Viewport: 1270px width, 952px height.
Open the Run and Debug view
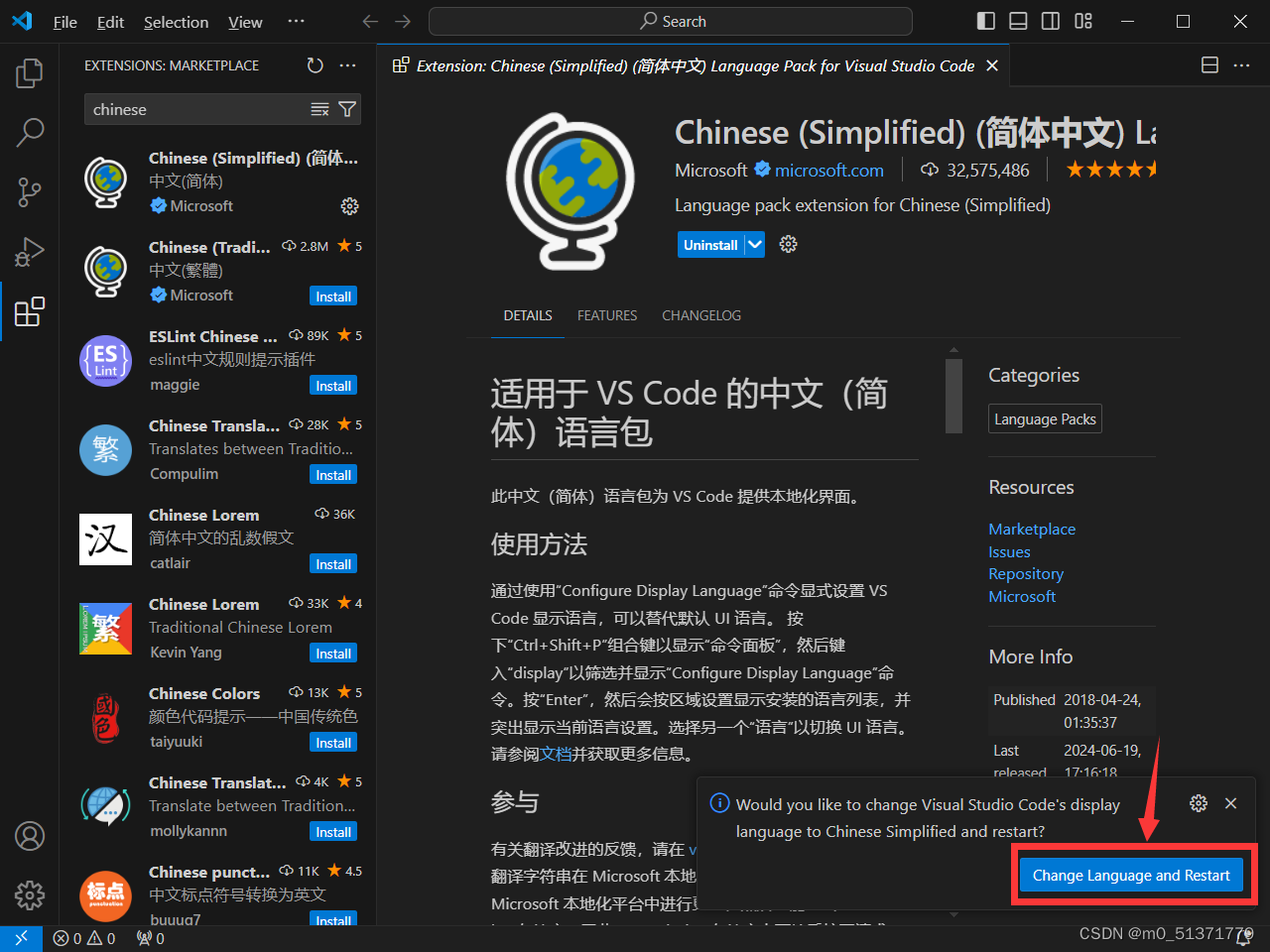(x=30, y=252)
